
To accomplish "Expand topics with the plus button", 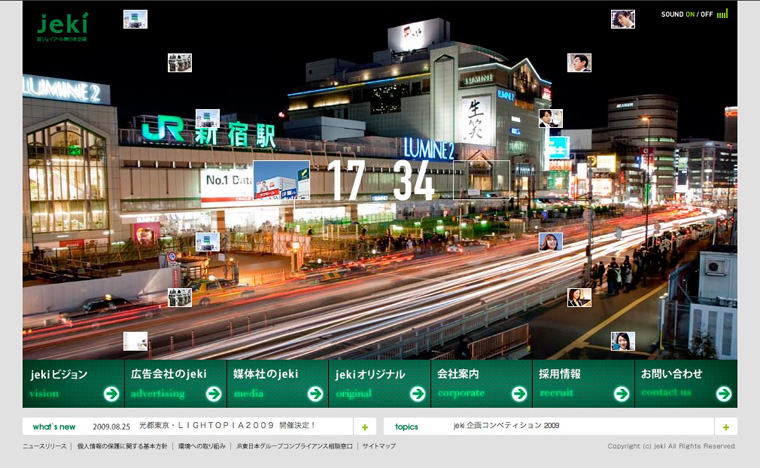I will [x=725, y=426].
